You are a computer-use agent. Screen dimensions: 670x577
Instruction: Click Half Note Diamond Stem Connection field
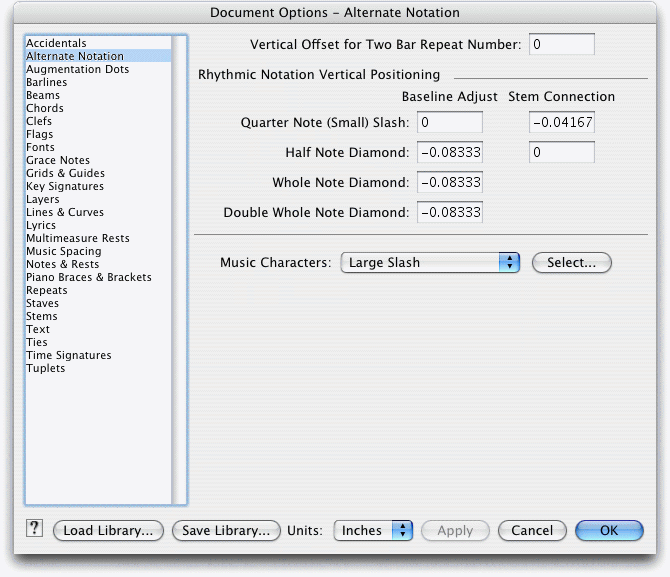(561, 152)
